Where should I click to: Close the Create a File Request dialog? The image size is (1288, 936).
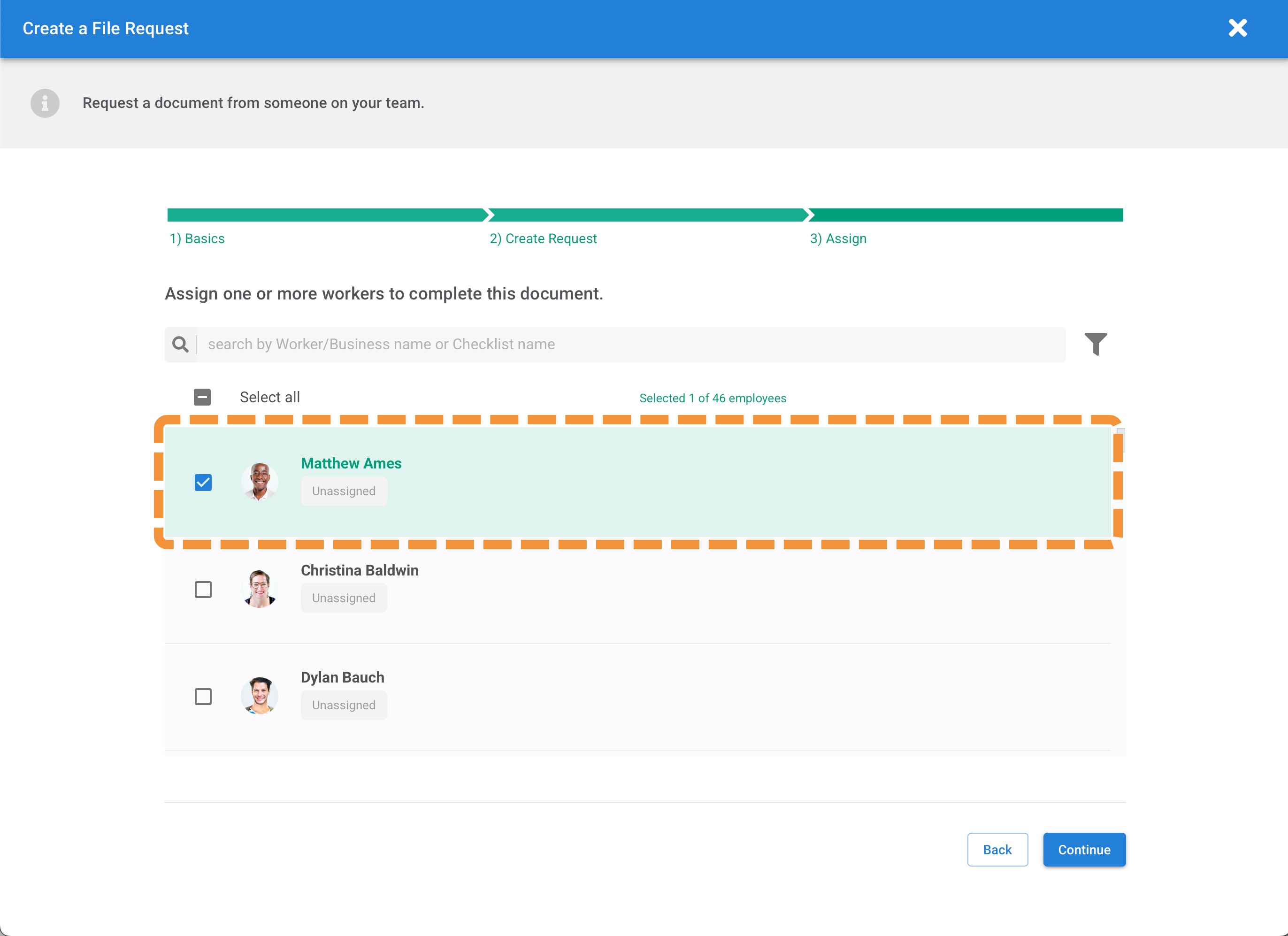(x=1237, y=28)
